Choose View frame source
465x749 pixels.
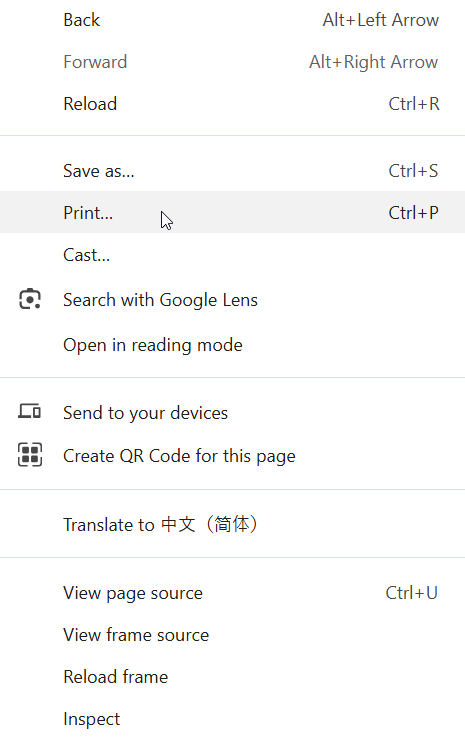[x=232, y=635]
